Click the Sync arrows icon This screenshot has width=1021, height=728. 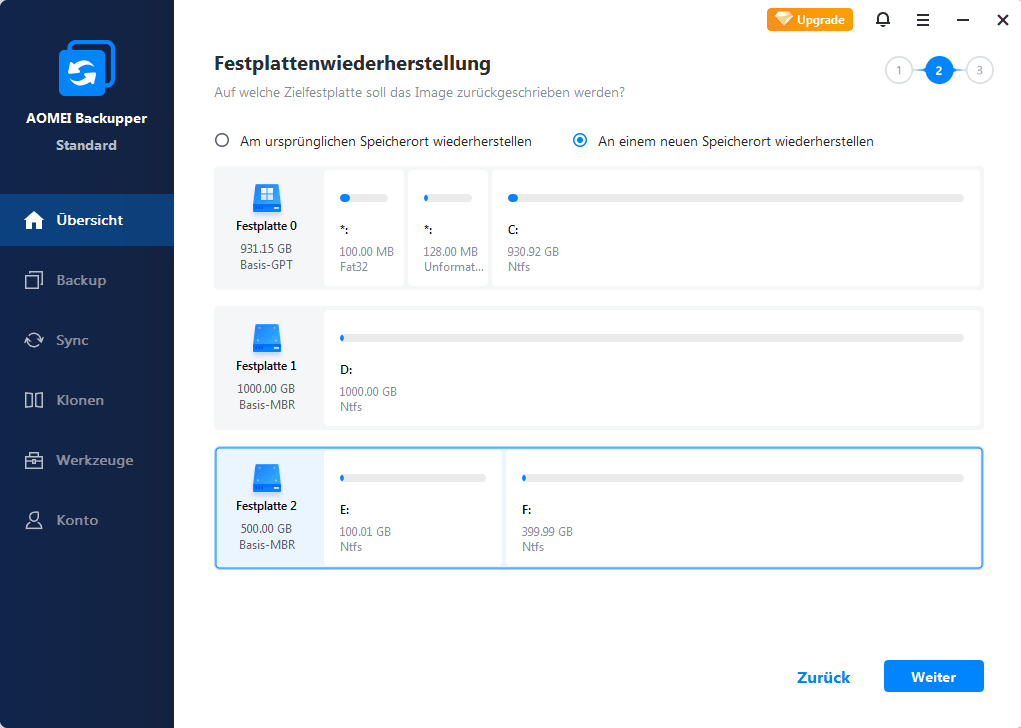pyautogui.click(x=35, y=340)
